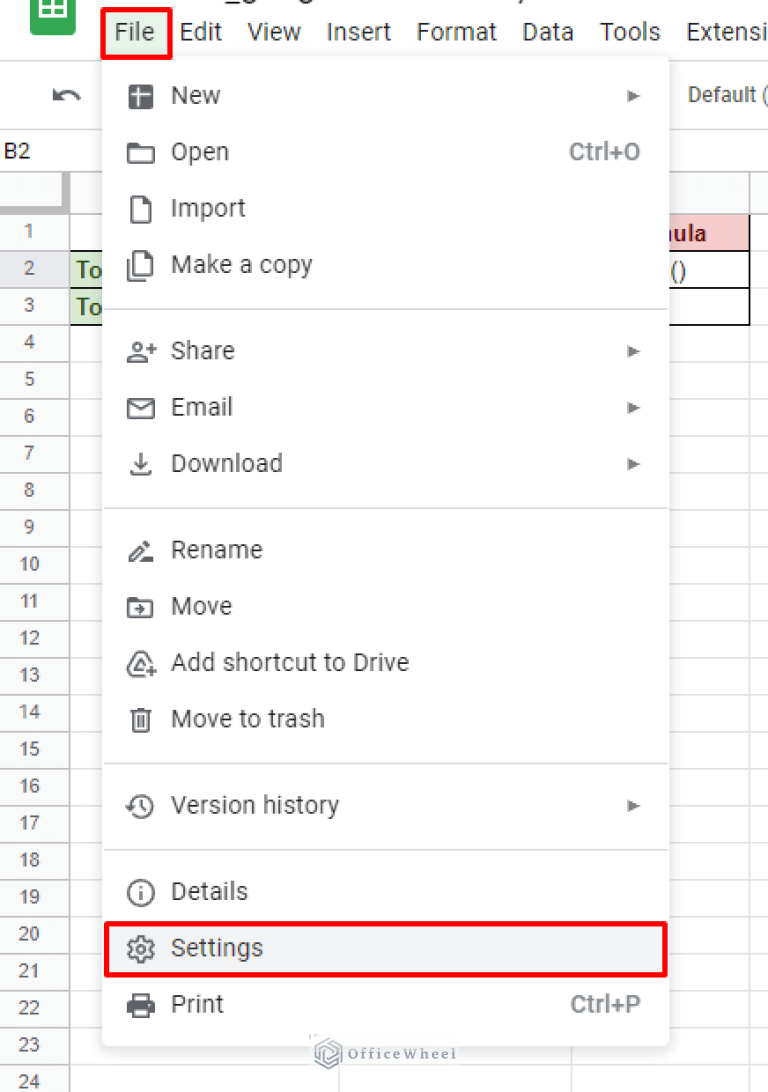Image resolution: width=768 pixels, height=1092 pixels.
Task: Expand the Version history submenu arrow
Action: [x=633, y=806]
